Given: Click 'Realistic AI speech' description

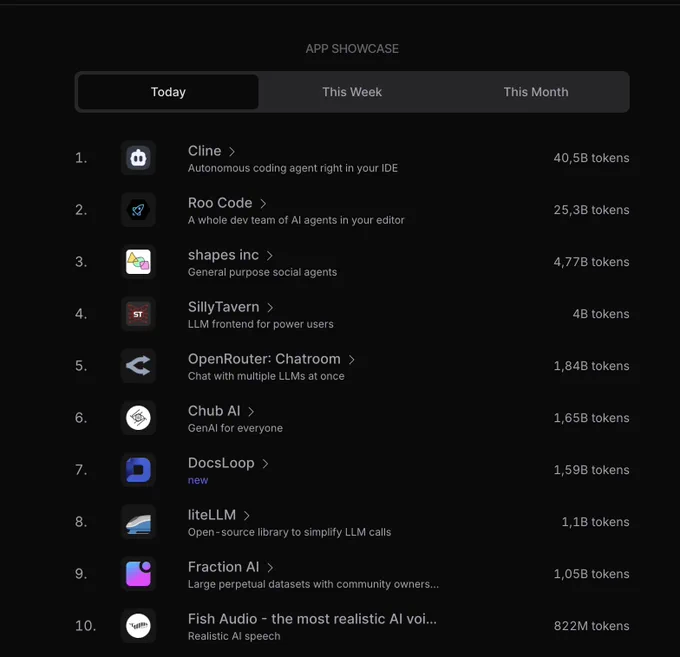Looking at the screenshot, I should click(234, 636).
